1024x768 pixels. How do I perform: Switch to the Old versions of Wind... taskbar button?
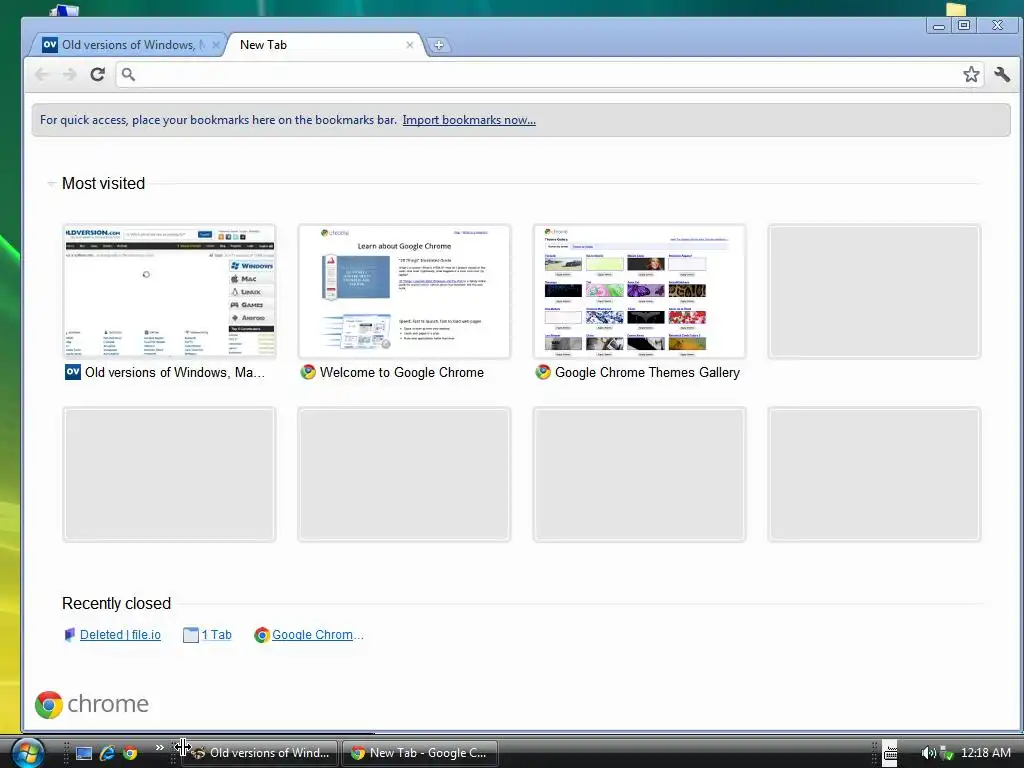pos(260,753)
